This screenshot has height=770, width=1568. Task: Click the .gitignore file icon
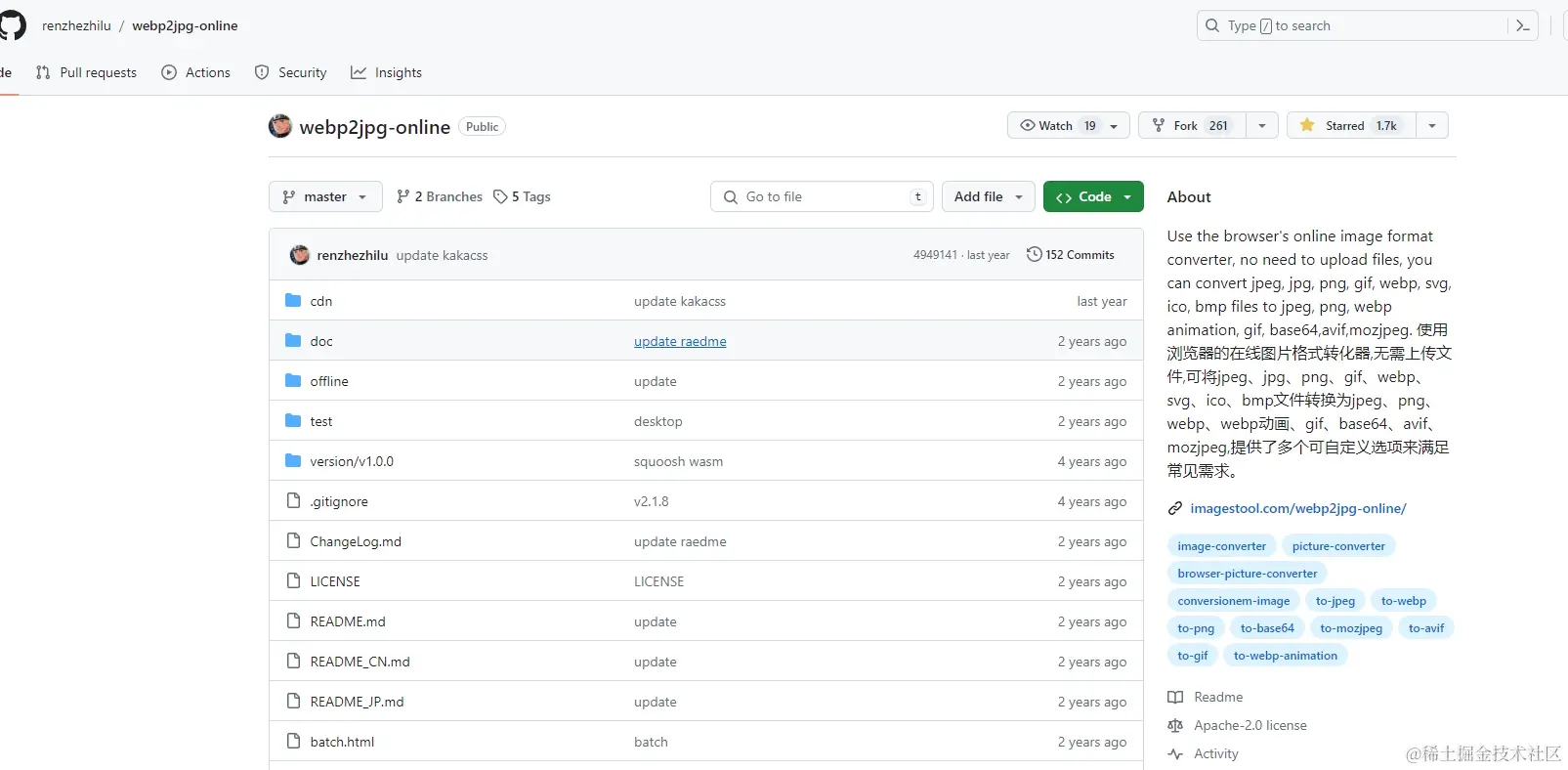coord(293,501)
